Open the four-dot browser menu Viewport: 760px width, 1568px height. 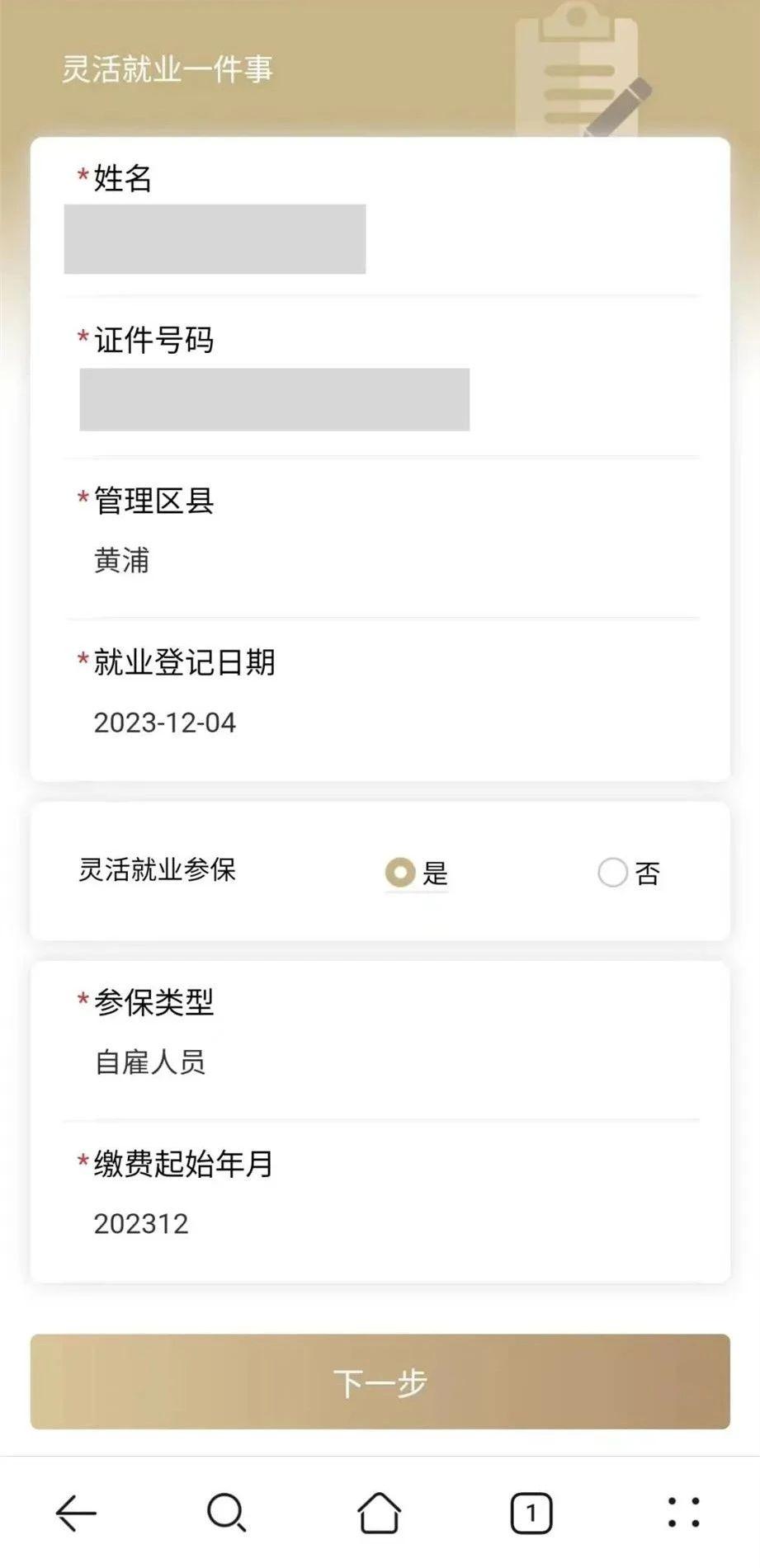click(683, 1513)
